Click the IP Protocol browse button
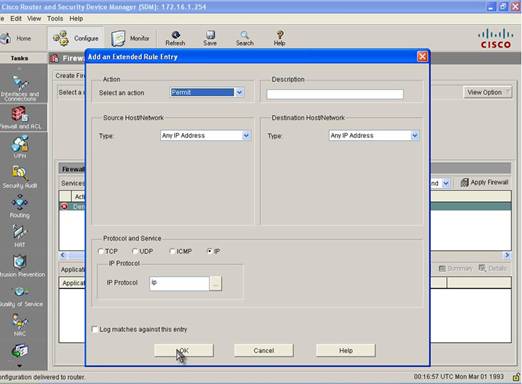This screenshot has width=522, height=384. pyautogui.click(x=215, y=283)
